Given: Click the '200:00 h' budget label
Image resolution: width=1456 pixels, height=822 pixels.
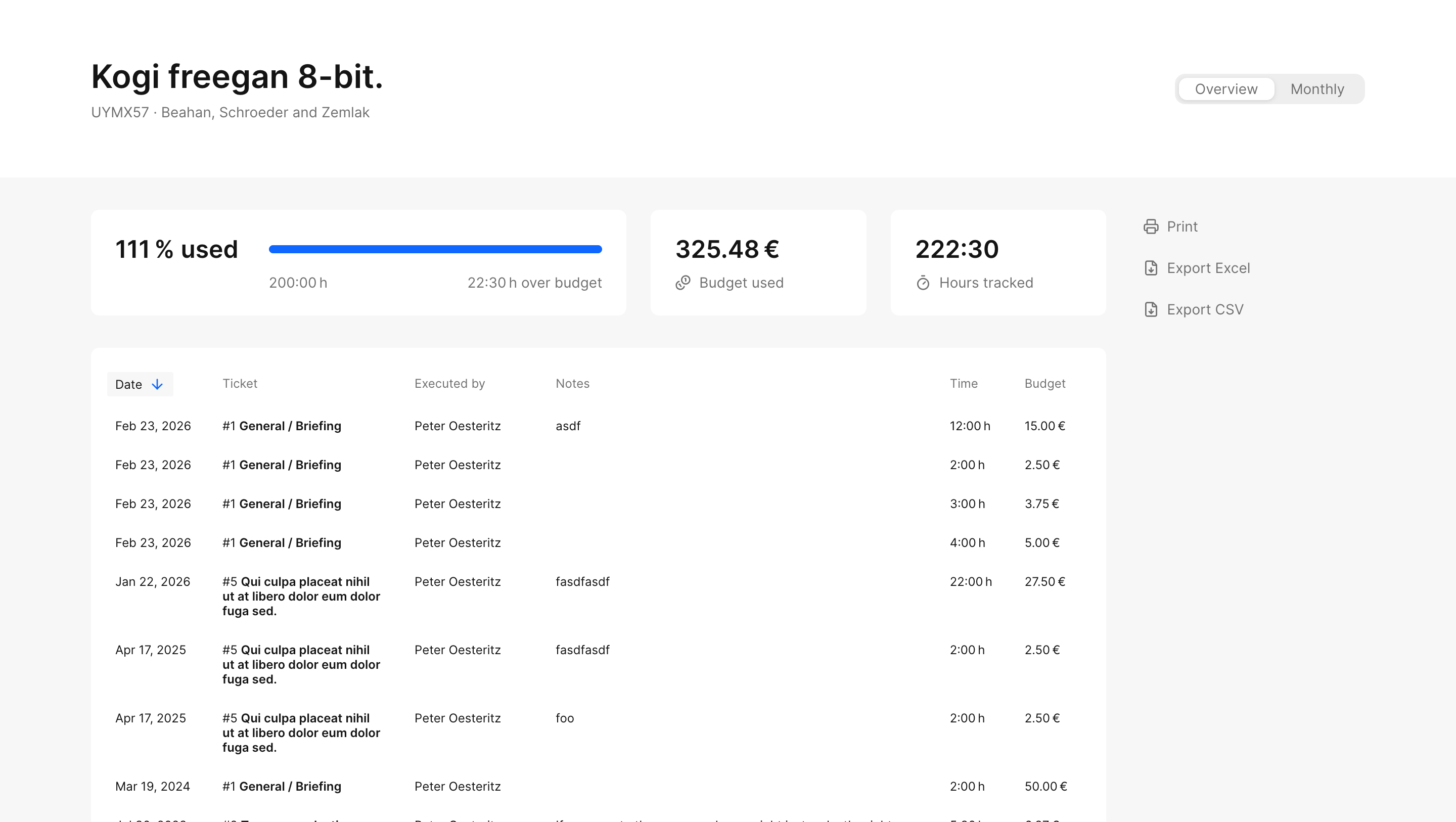Looking at the screenshot, I should click(x=298, y=283).
